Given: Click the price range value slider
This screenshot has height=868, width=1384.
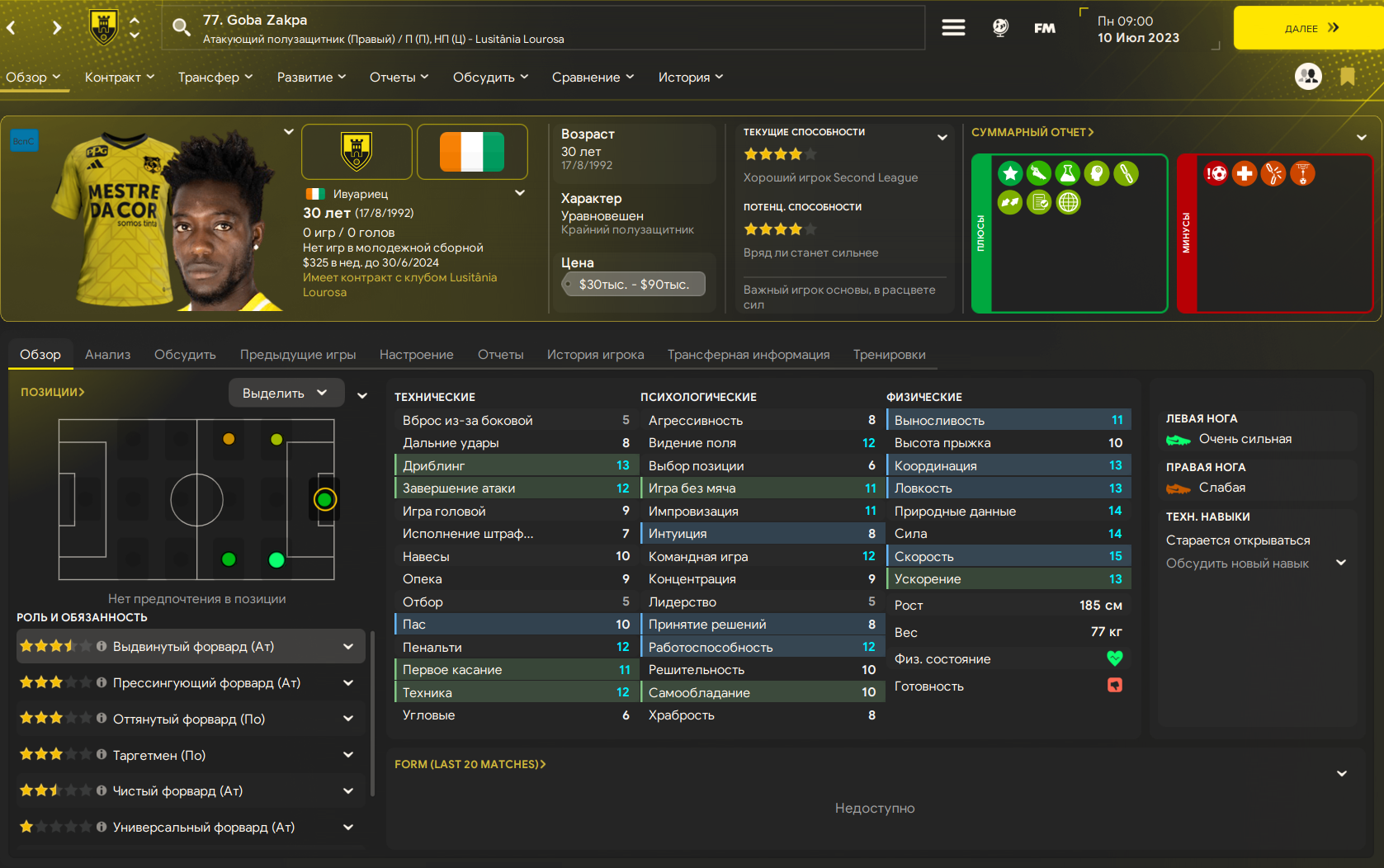Looking at the screenshot, I should pos(634,284).
